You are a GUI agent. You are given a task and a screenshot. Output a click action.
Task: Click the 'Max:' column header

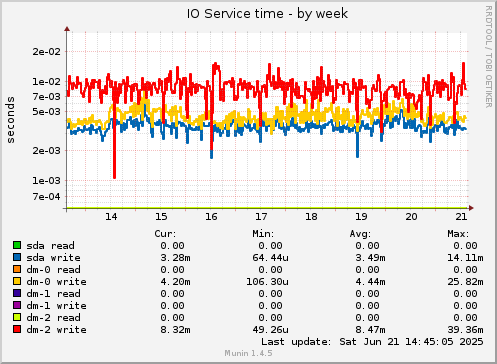tap(458, 234)
